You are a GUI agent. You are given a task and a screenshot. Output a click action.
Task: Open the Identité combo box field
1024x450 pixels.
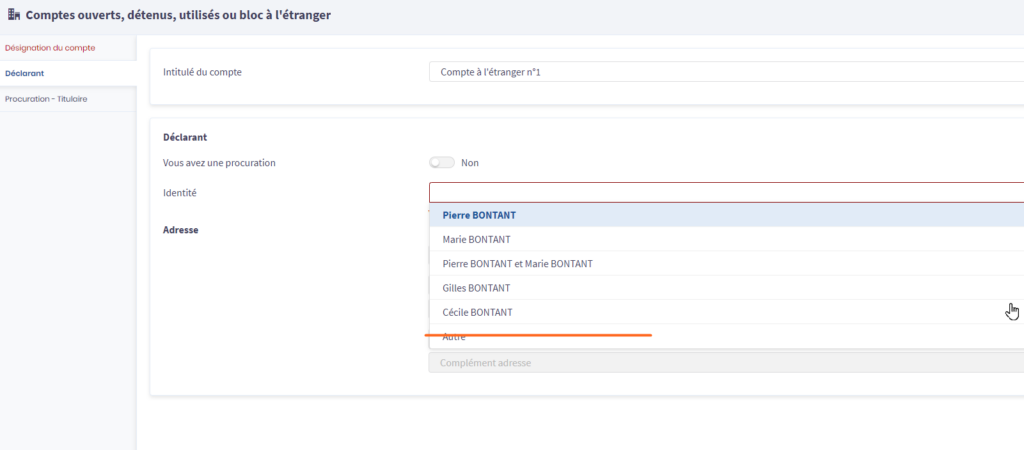pos(726,193)
